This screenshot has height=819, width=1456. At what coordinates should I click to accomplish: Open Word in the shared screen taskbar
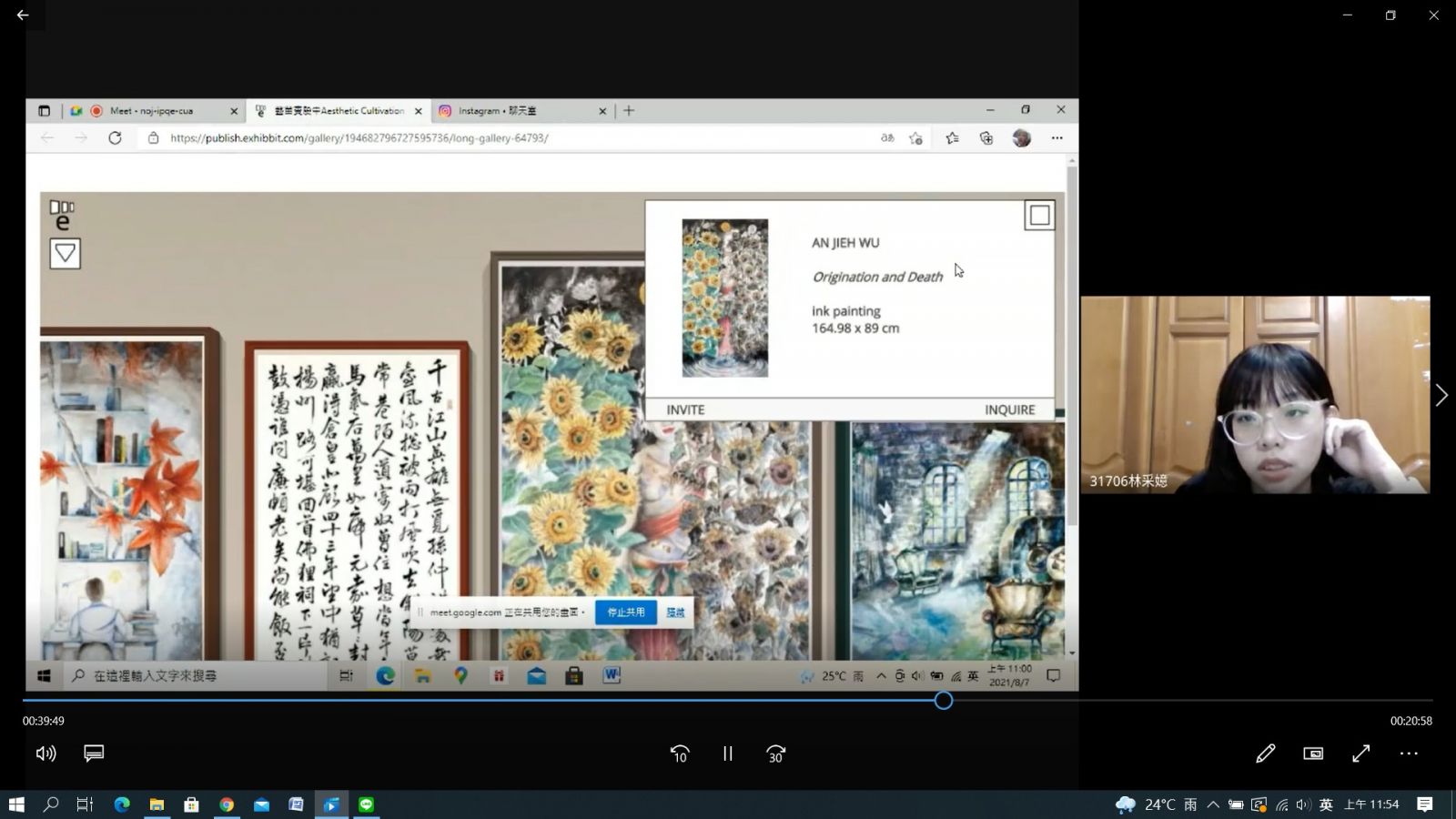point(612,675)
